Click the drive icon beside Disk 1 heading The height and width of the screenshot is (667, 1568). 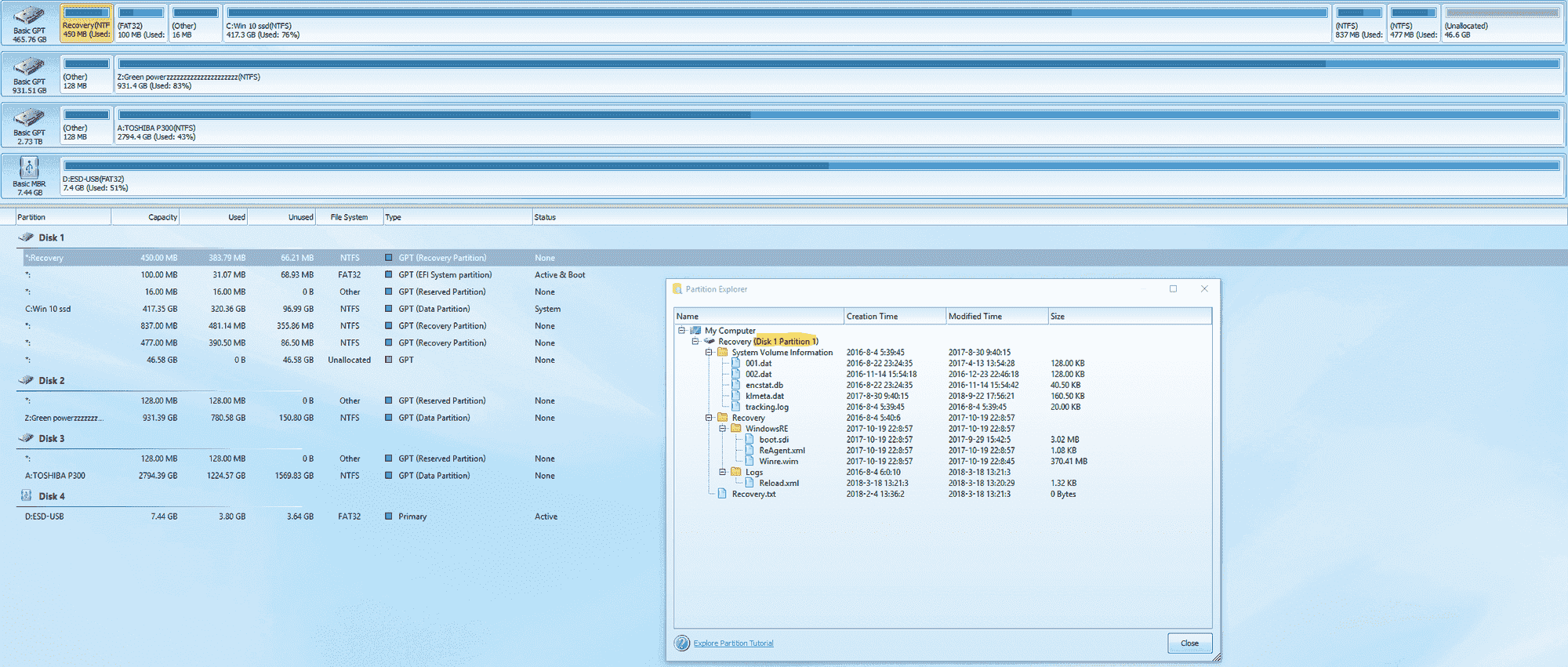pos(26,237)
